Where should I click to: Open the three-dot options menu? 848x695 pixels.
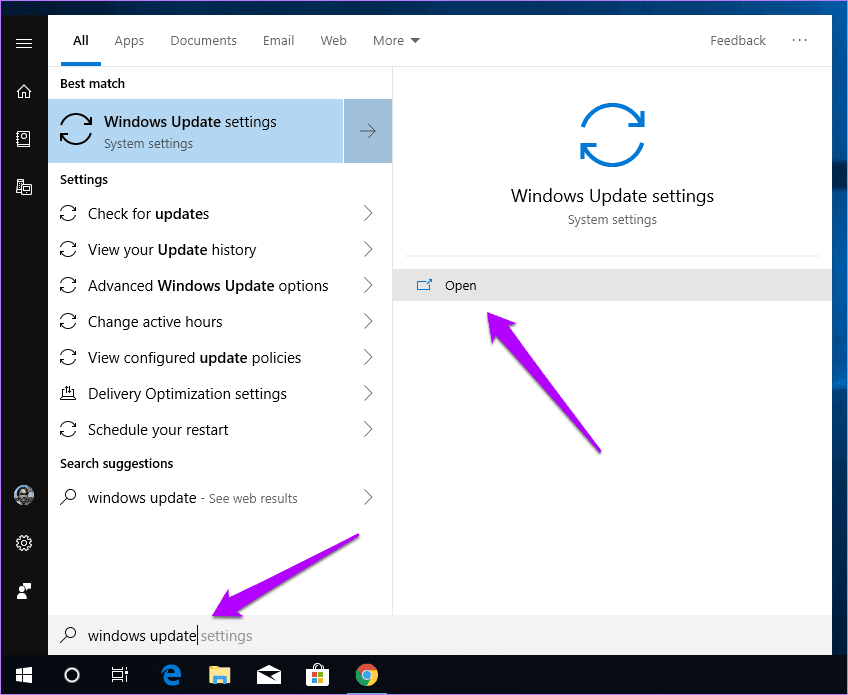coord(799,40)
